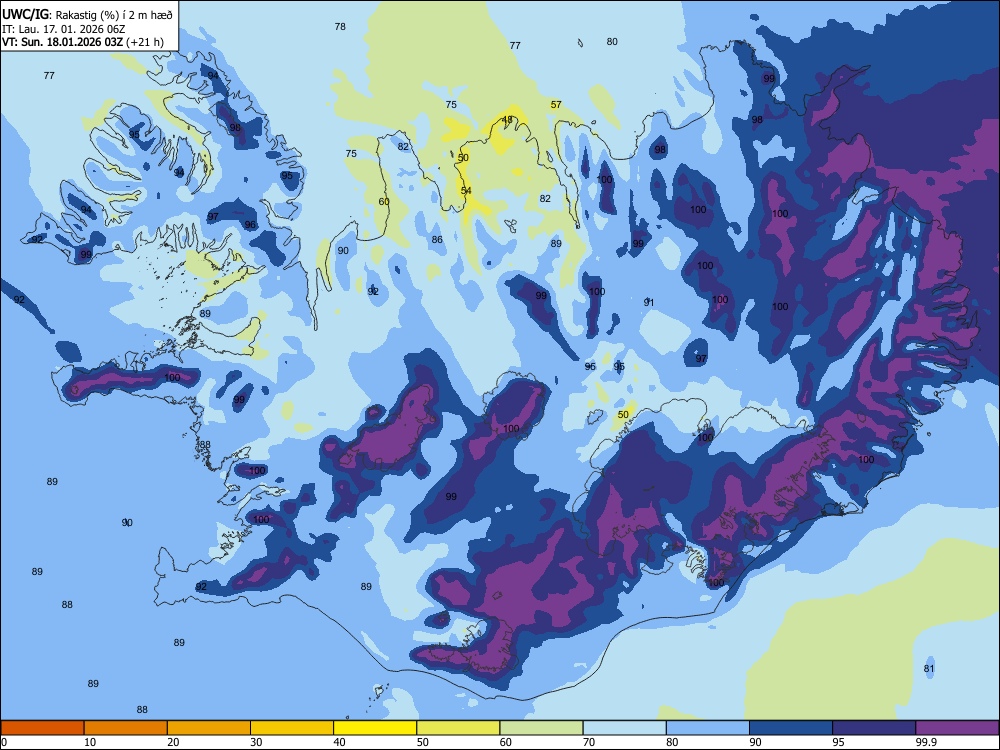Click the purple 99.9+ legend swatch
Screen dimensions: 1000x750
pos(957,728)
